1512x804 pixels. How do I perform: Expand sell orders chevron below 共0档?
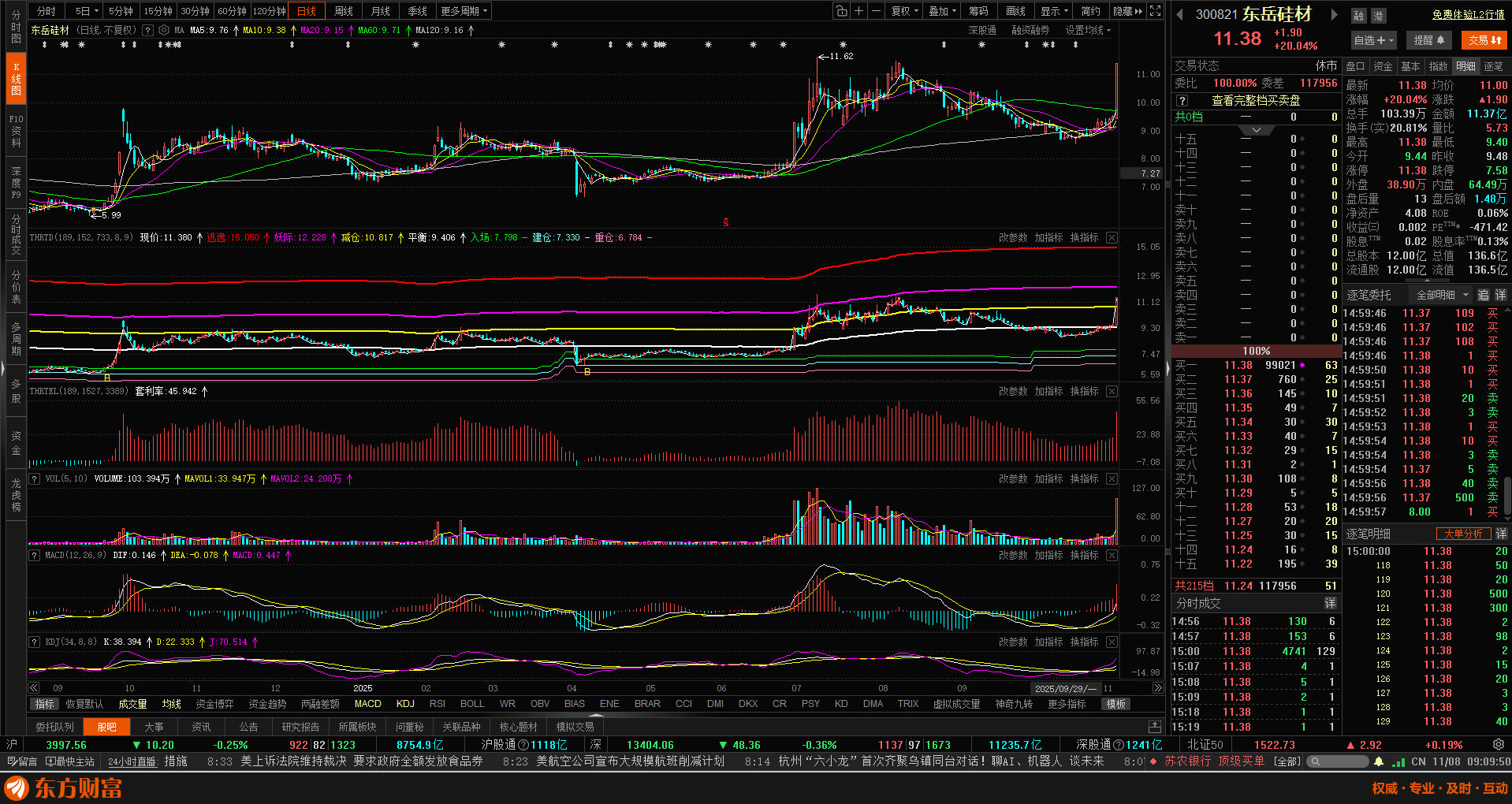point(1257,130)
